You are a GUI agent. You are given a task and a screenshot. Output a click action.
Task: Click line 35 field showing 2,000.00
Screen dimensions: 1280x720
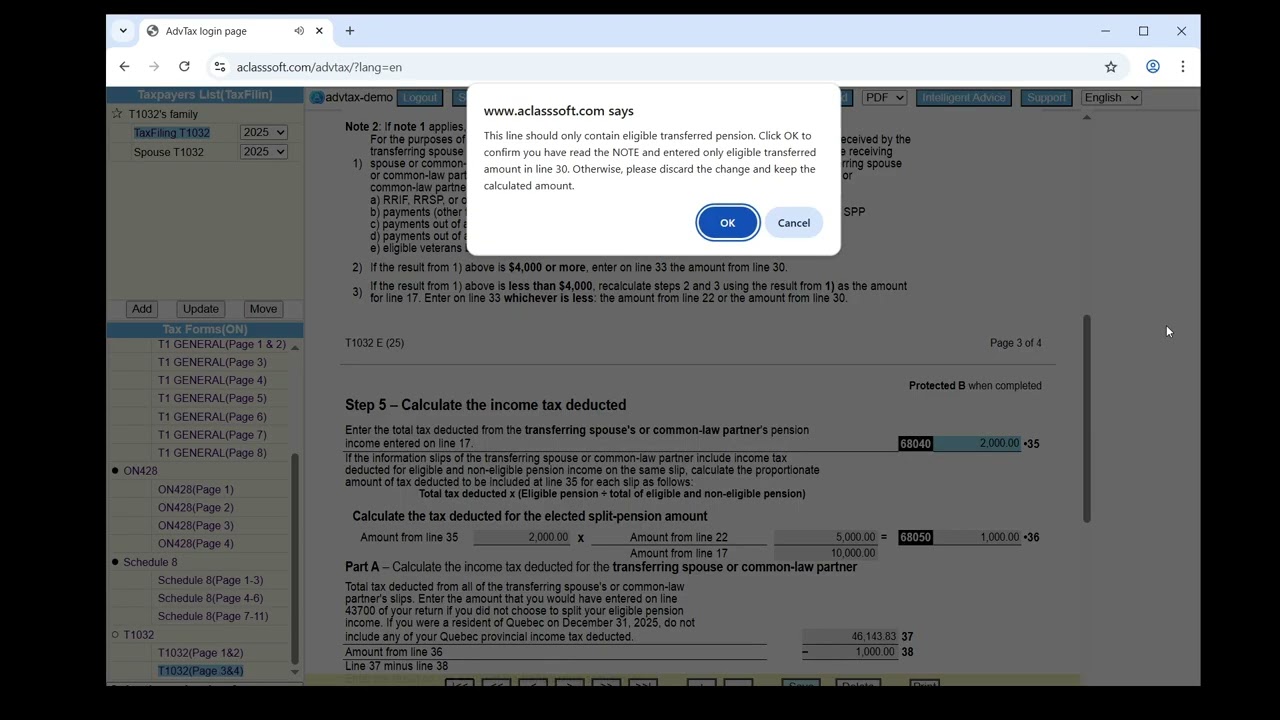977,443
